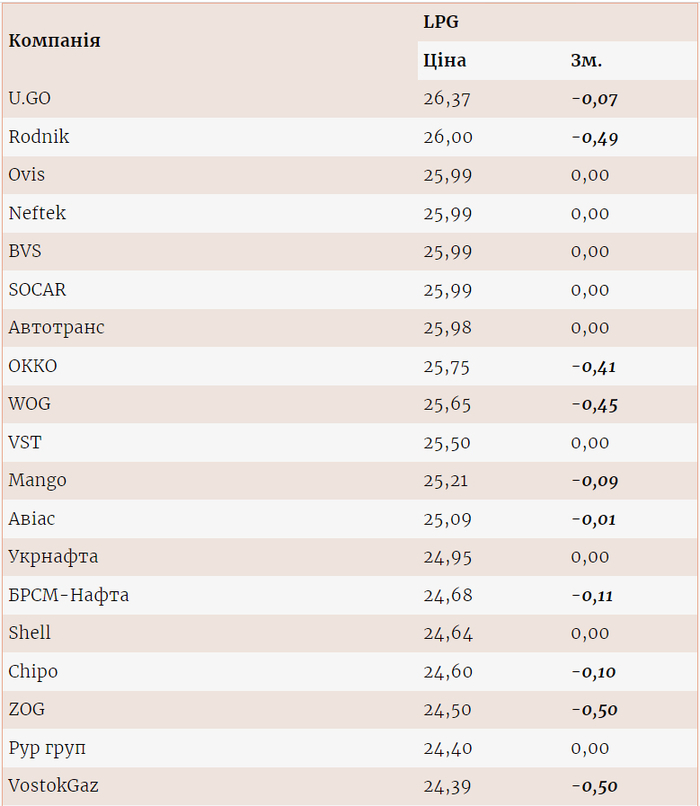The height and width of the screenshot is (806, 700).
Task: Select the Укрнафта company cell
Action: (53, 557)
